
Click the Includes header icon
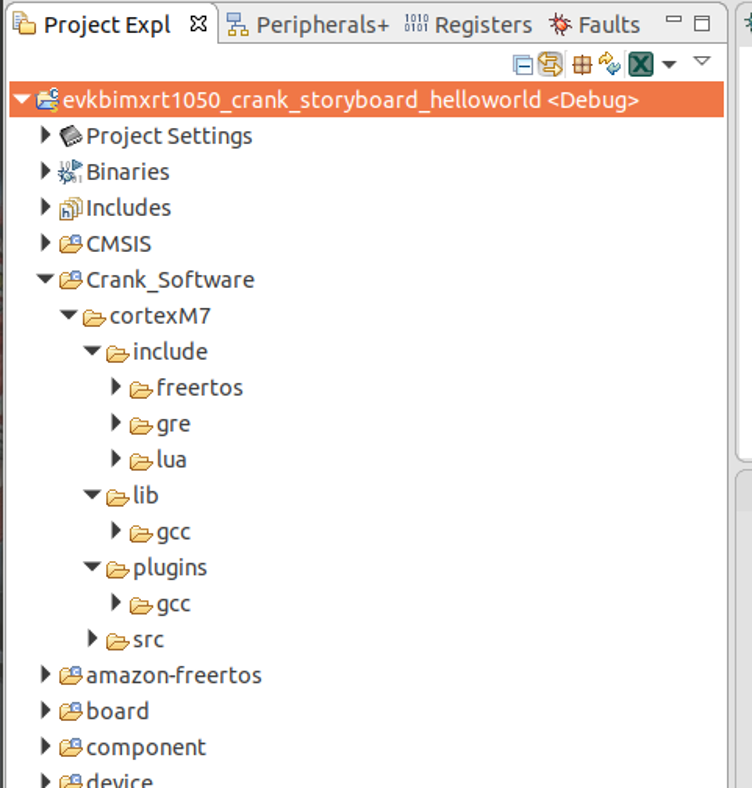[70, 209]
